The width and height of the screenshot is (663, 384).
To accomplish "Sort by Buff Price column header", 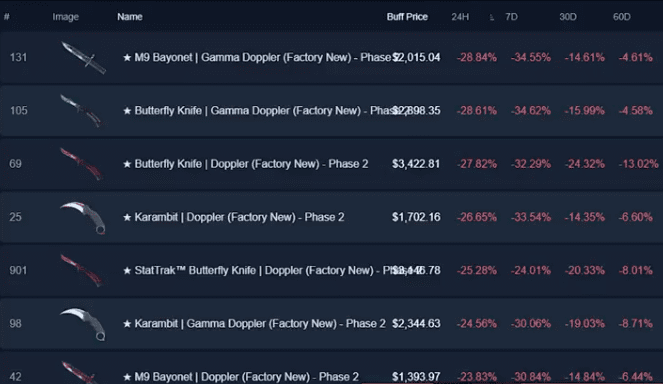I will coord(407,17).
